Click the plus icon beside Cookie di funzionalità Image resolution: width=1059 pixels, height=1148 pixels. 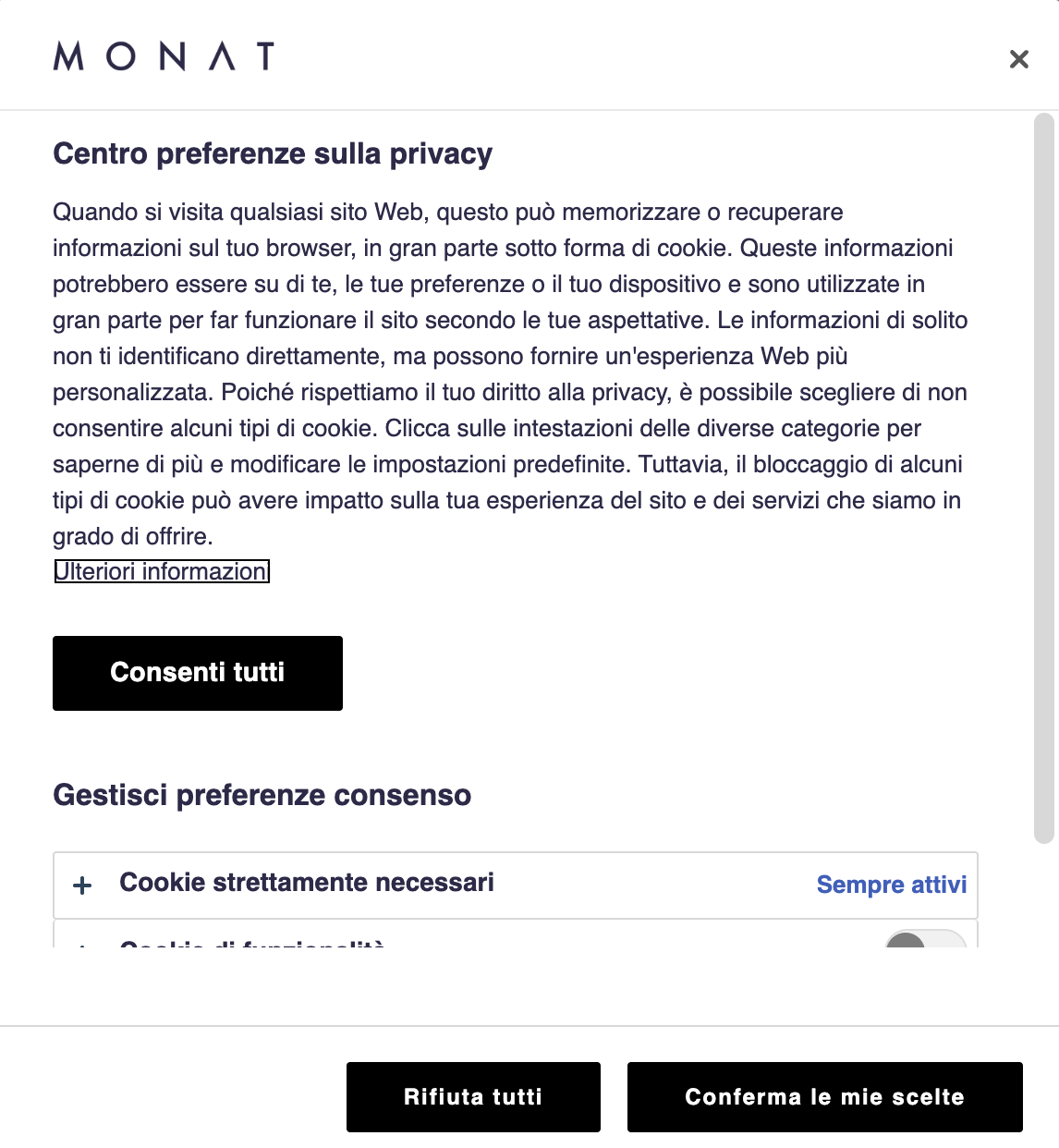click(x=82, y=944)
